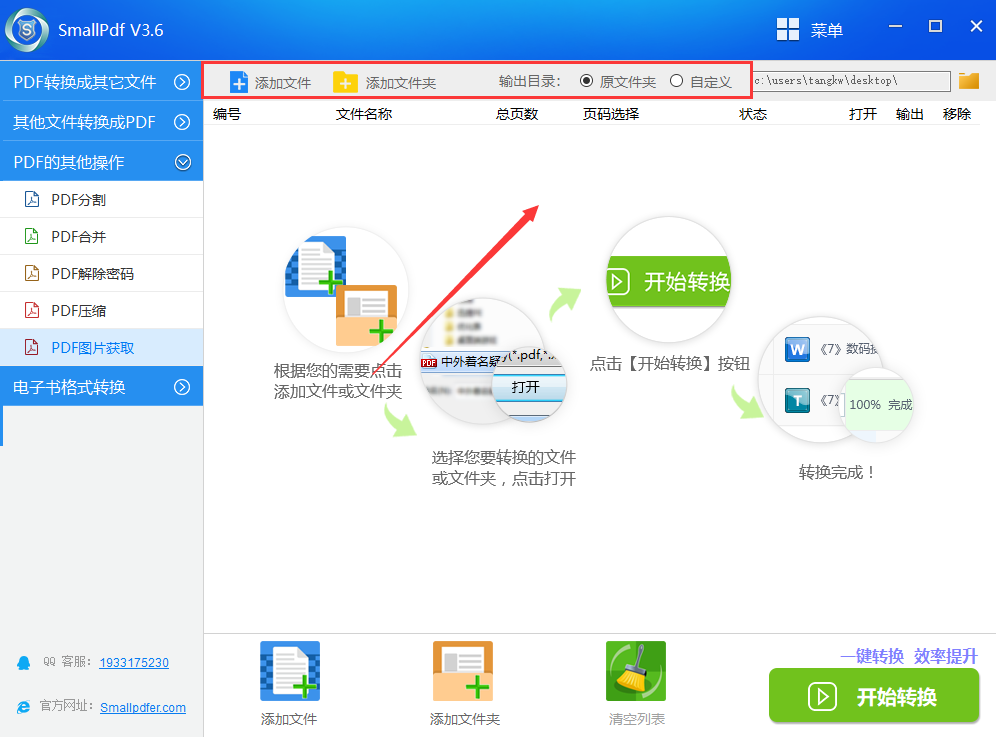The image size is (996, 737).
Task: Click the 转换完成！ guide caption
Action: click(x=838, y=472)
